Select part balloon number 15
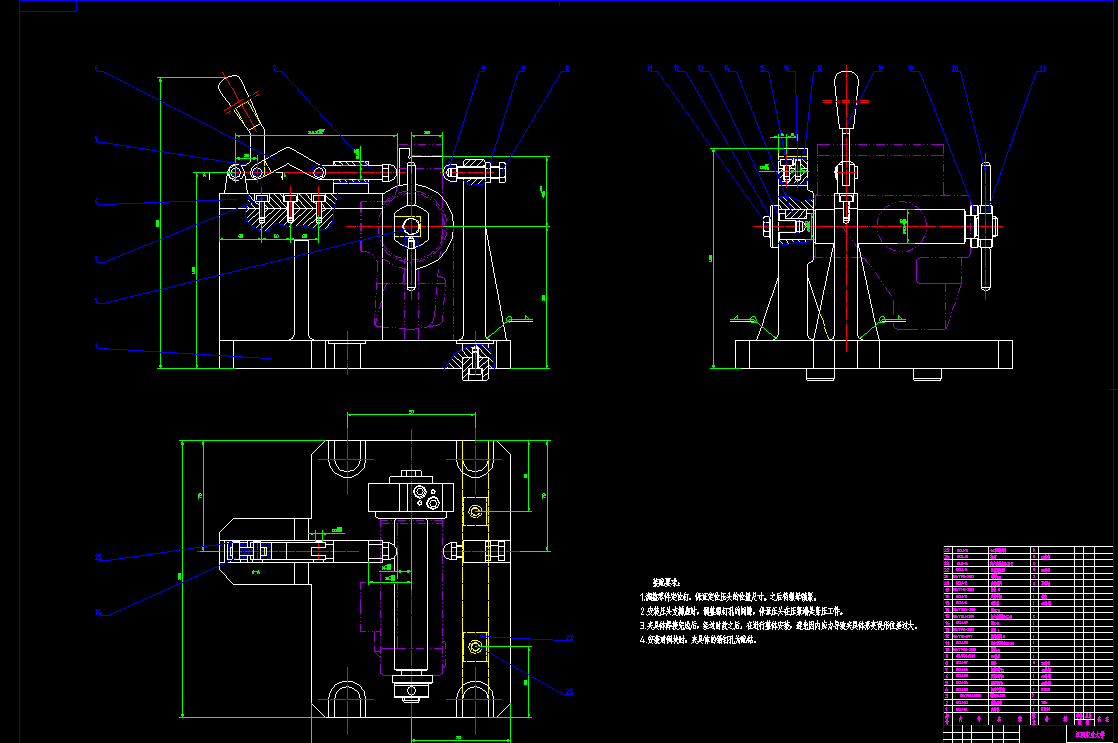 pos(763,68)
